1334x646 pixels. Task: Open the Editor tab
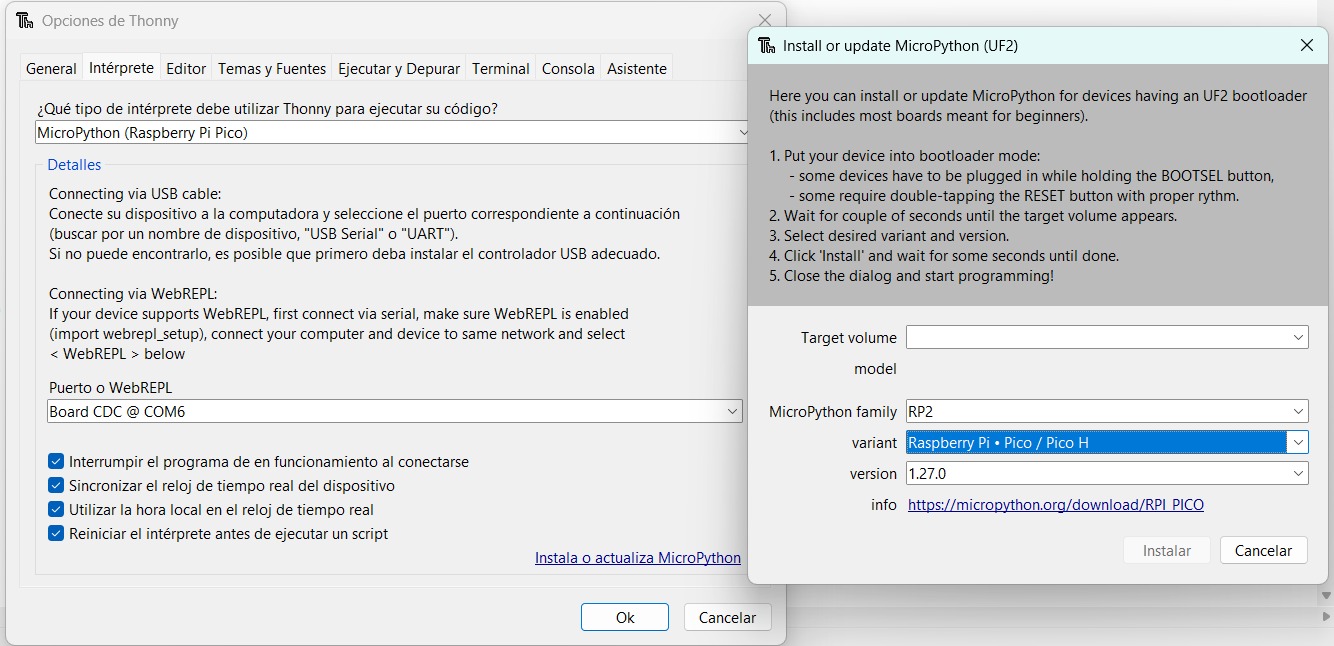click(186, 68)
